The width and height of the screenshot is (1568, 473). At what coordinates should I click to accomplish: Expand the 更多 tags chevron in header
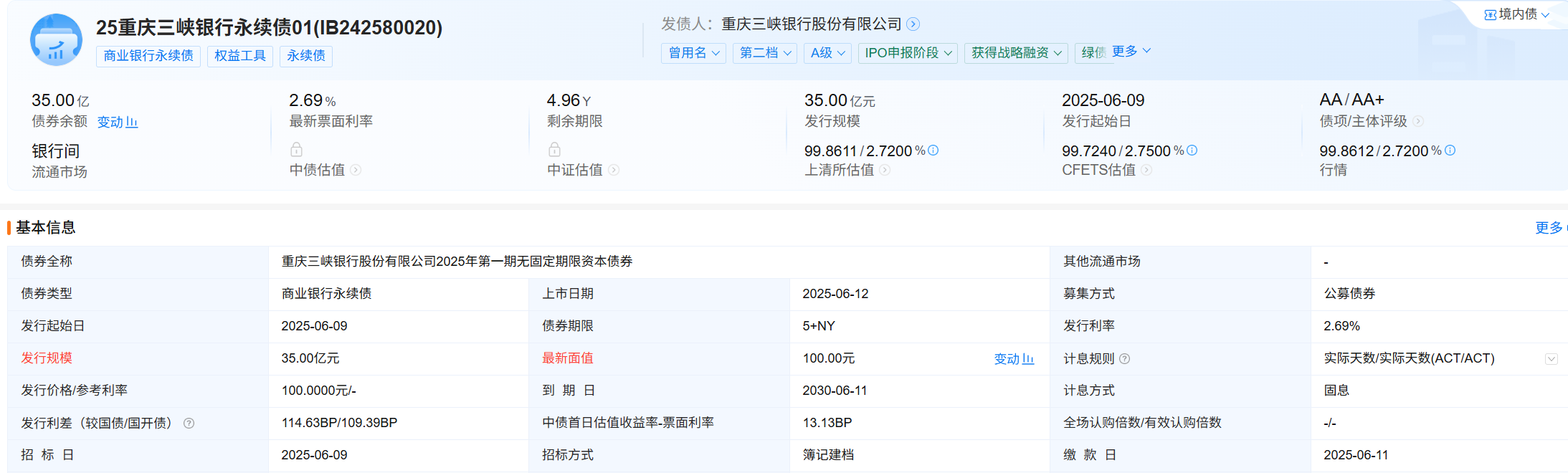[1131, 51]
